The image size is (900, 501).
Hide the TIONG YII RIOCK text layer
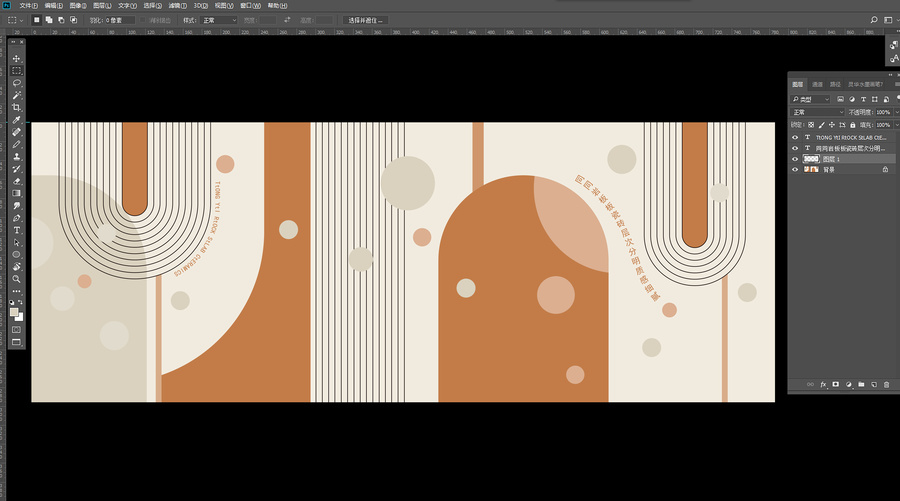(795, 138)
